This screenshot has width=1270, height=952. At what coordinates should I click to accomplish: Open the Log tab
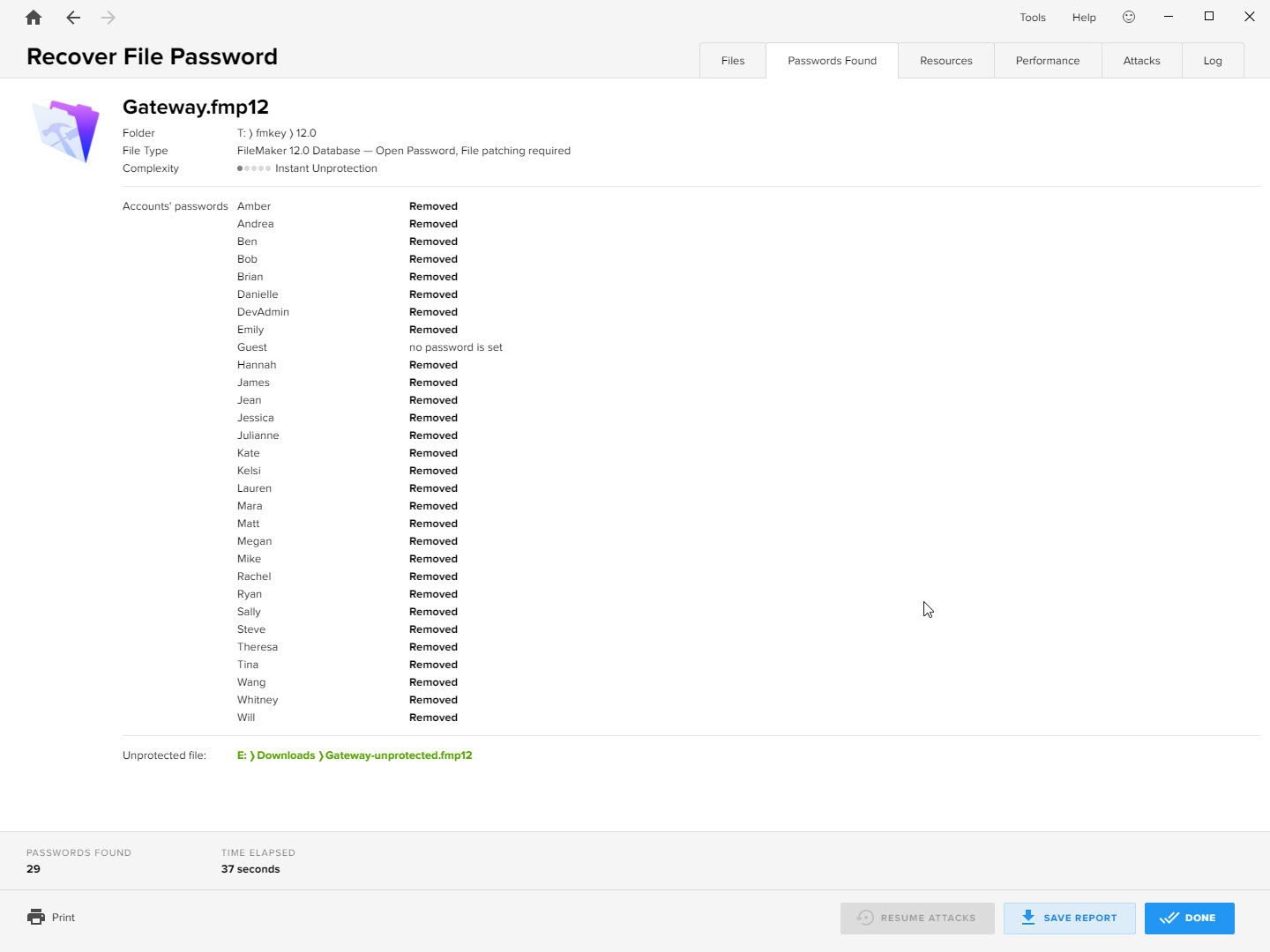click(x=1213, y=61)
